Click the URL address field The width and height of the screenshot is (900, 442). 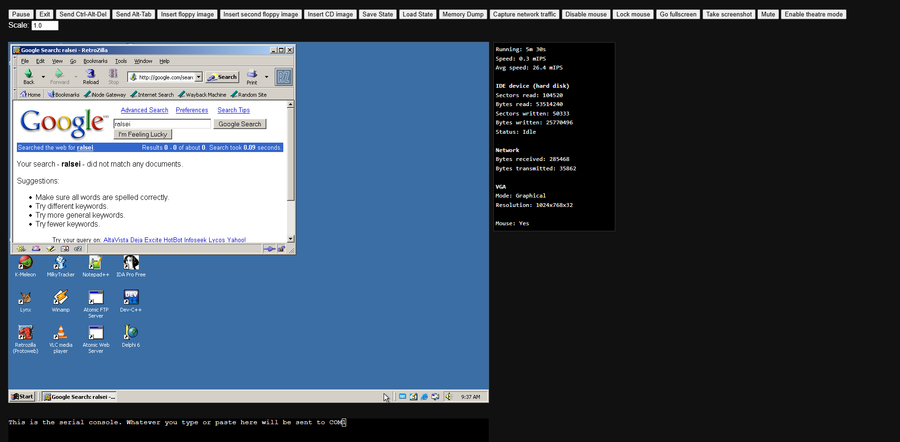pyautogui.click(x=166, y=77)
